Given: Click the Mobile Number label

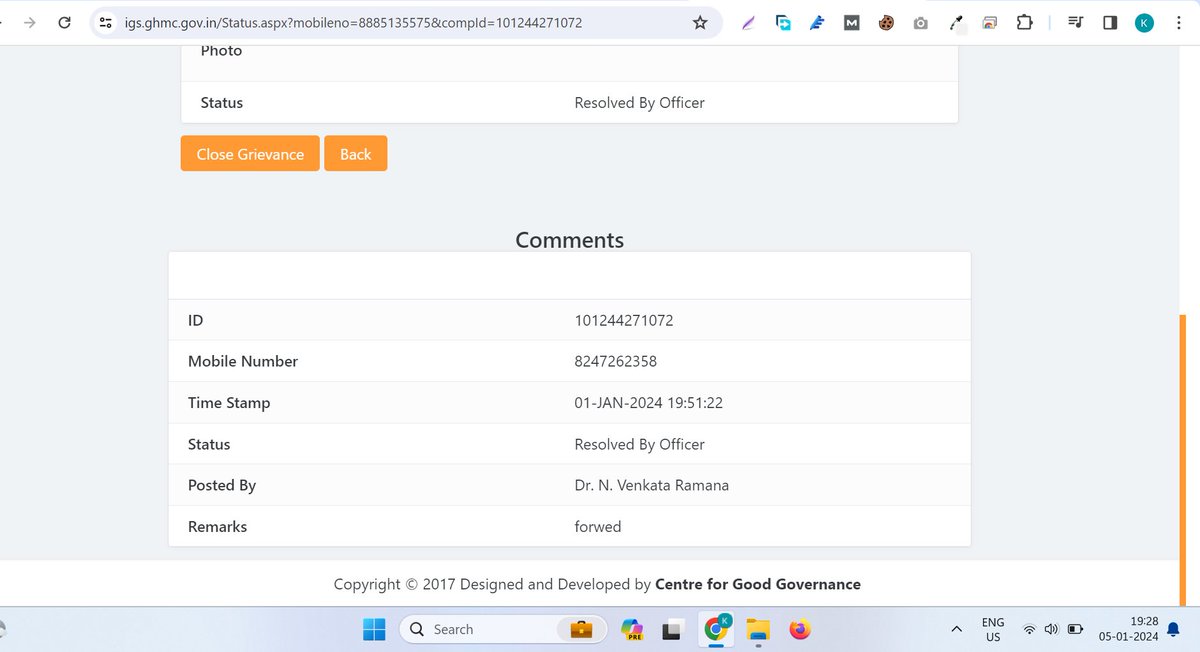Looking at the screenshot, I should tap(243, 361).
